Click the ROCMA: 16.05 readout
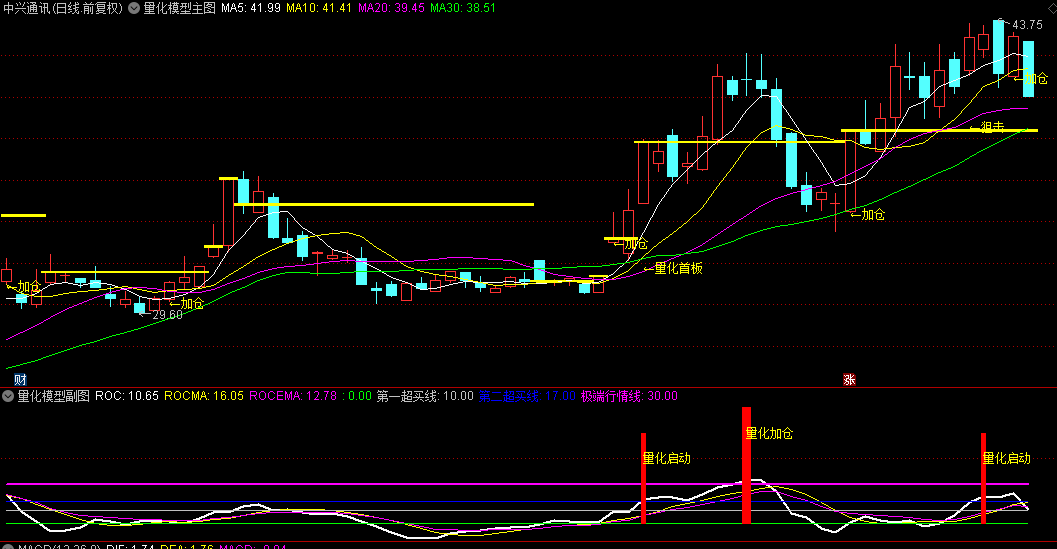Image resolution: width=1057 pixels, height=549 pixels. (204, 396)
